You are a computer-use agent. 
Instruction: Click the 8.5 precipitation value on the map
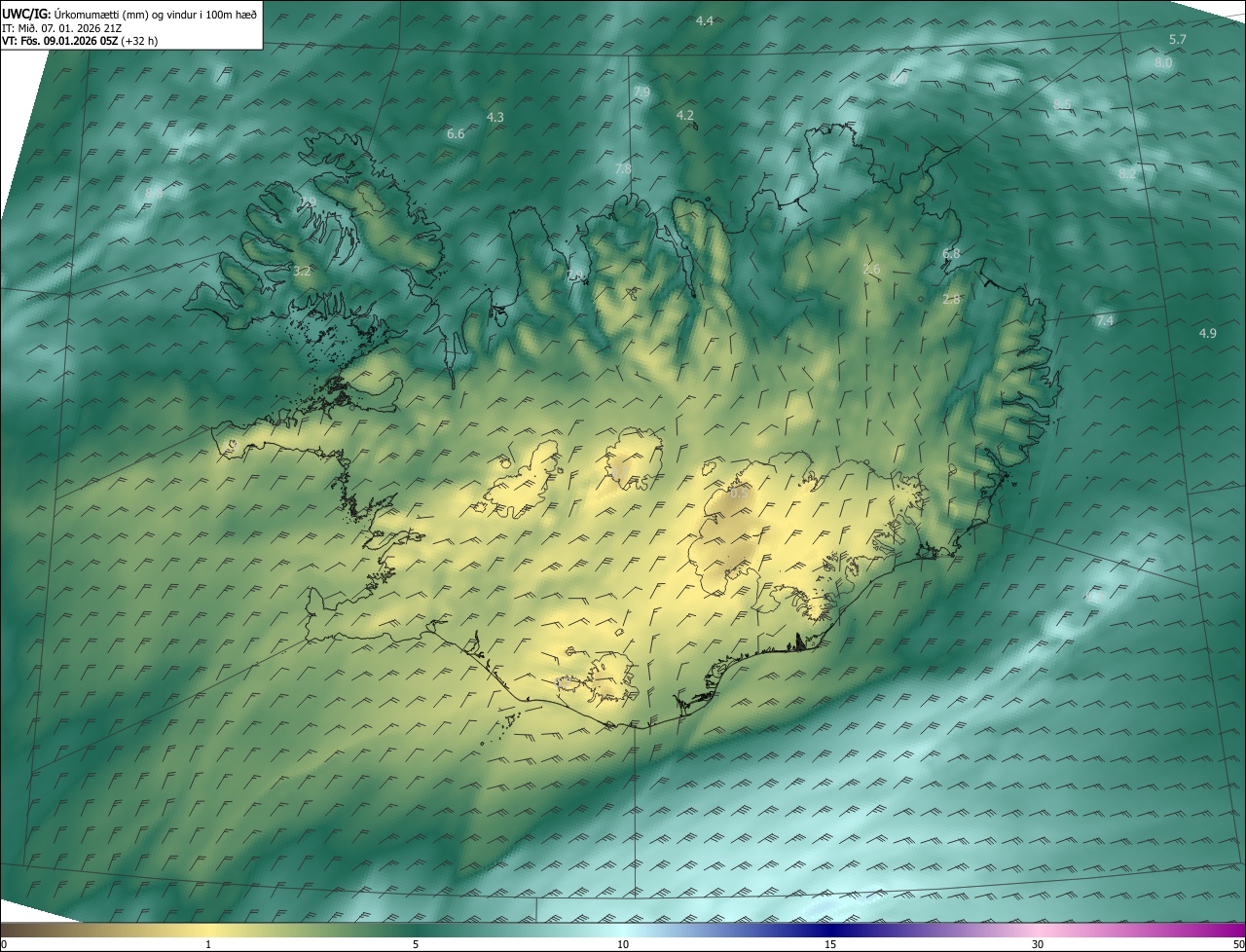(x=1062, y=104)
